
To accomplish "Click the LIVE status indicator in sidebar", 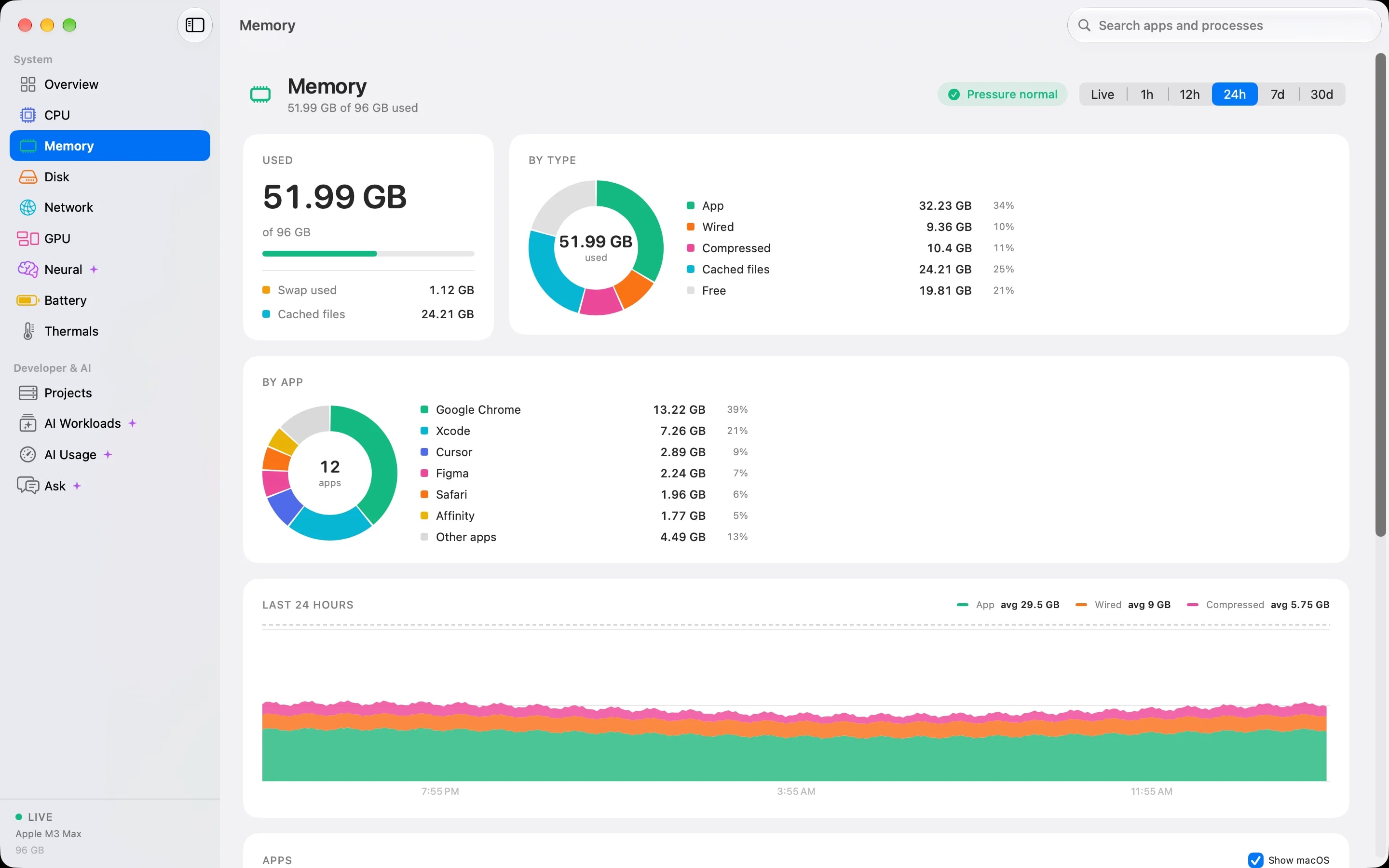I will pyautogui.click(x=34, y=816).
